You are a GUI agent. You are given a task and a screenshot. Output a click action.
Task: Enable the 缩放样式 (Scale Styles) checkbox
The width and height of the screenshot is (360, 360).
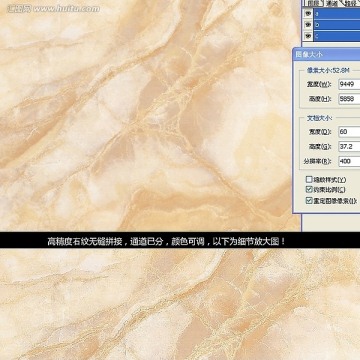(x=309, y=180)
